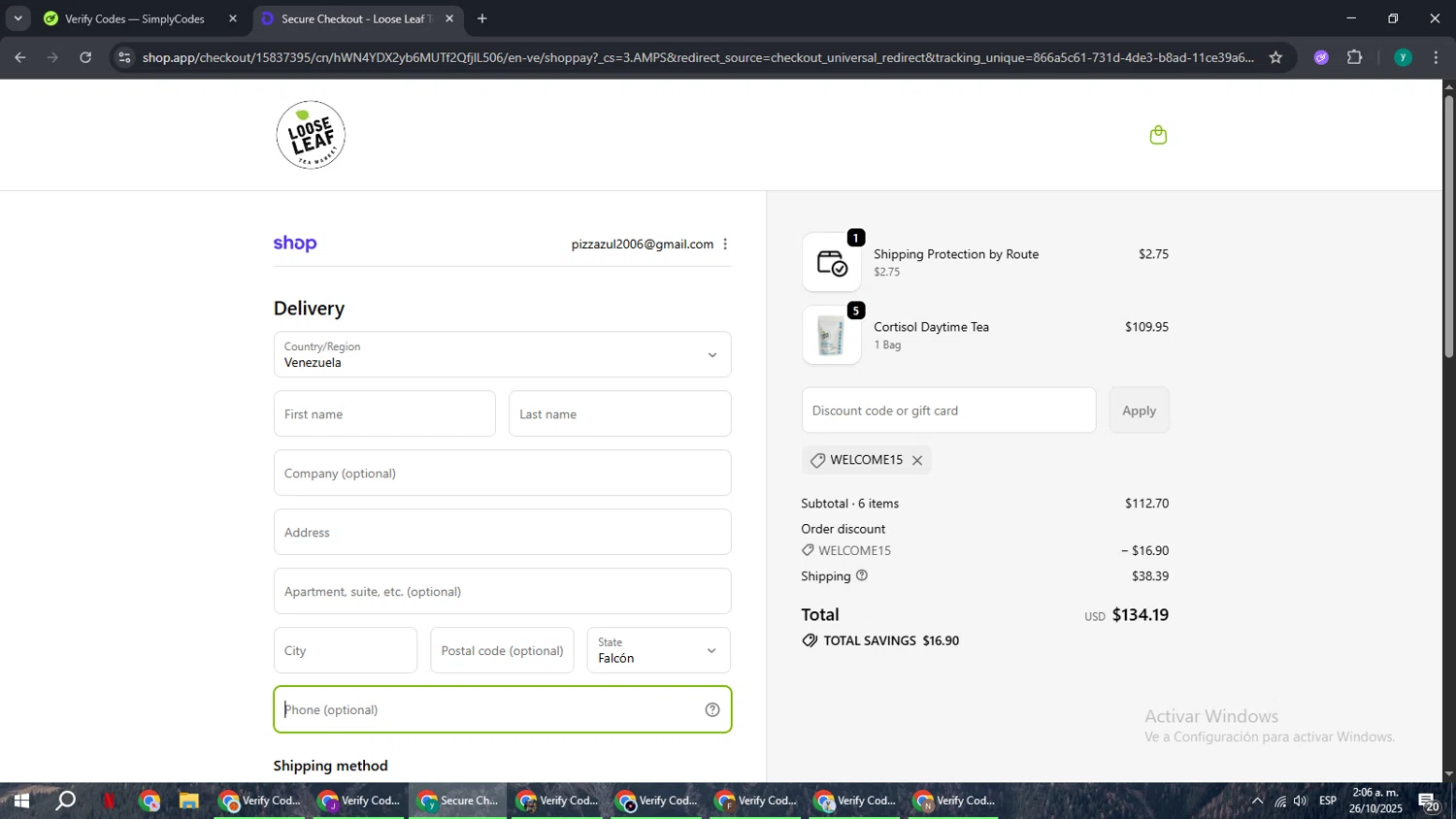This screenshot has width=1456, height=819.
Task: Expand the State dropdown showing Falcón
Action: pyautogui.click(x=658, y=650)
